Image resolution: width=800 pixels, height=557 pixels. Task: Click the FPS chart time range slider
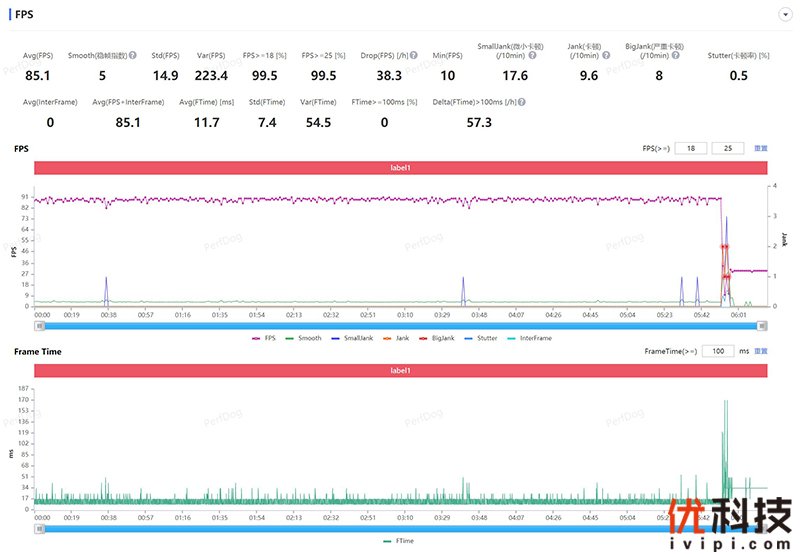pyautogui.click(x=400, y=325)
